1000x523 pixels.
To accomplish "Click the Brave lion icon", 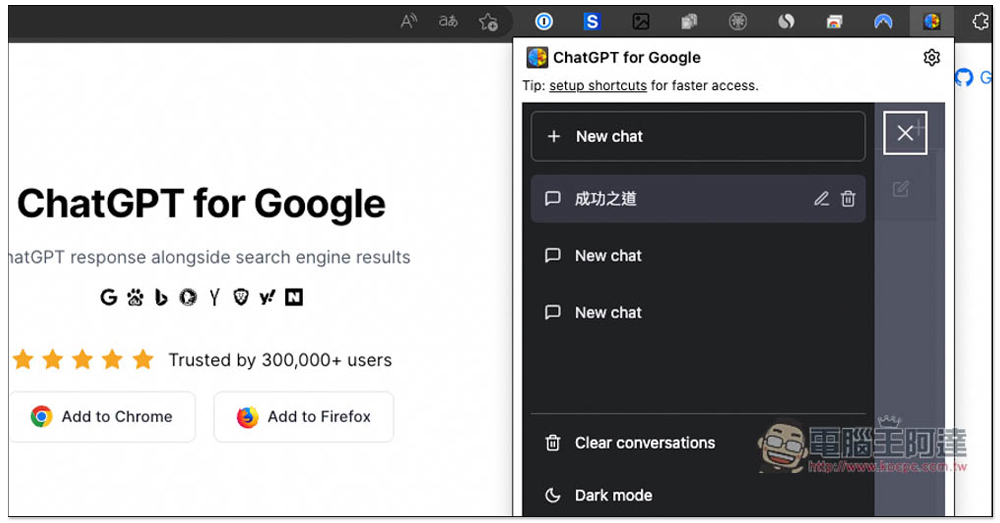I will pyautogui.click(x=240, y=297).
